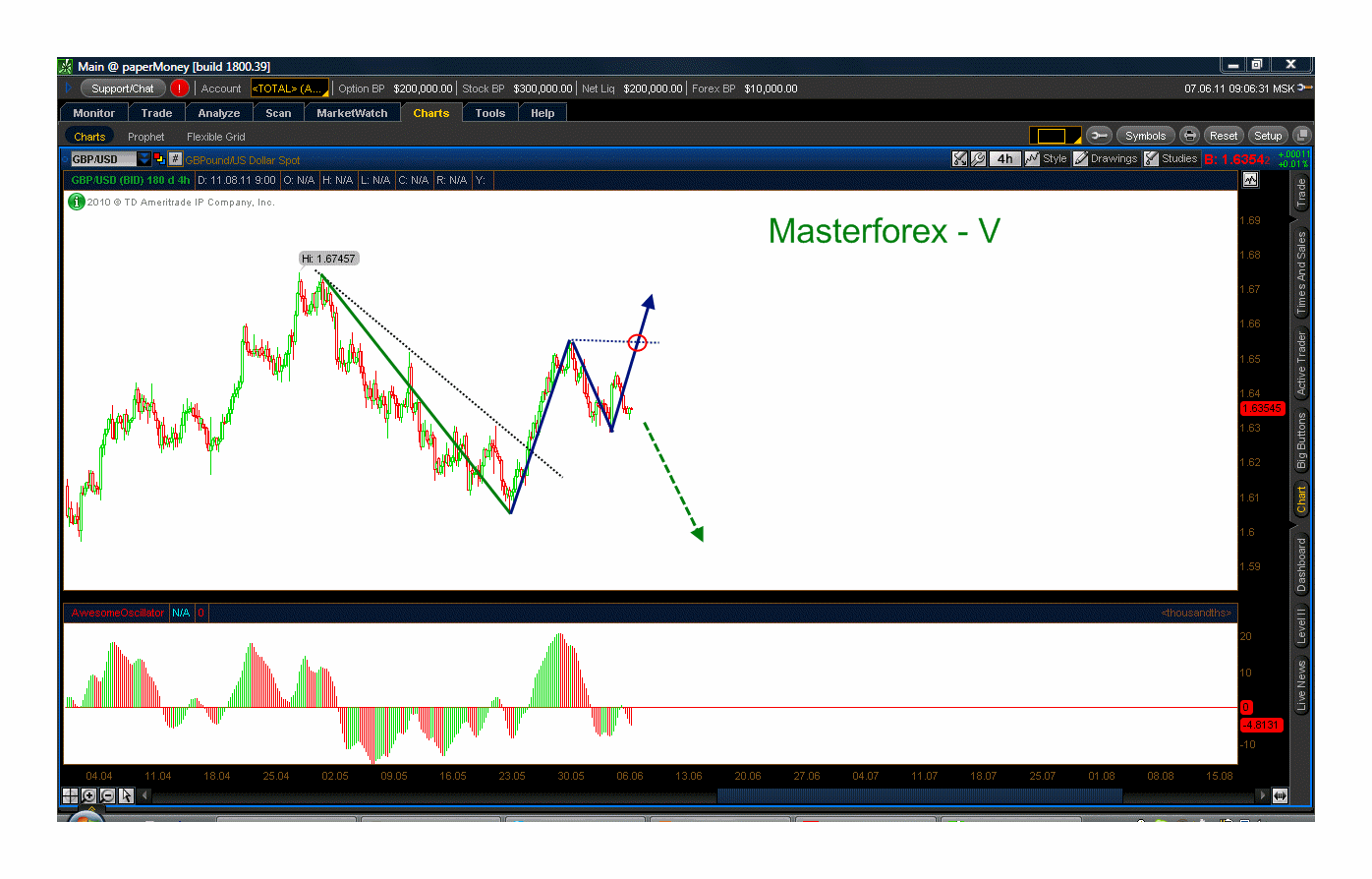Switch to the Trade tab
Image resolution: width=1372 pixels, height=879 pixels.
coord(156,113)
